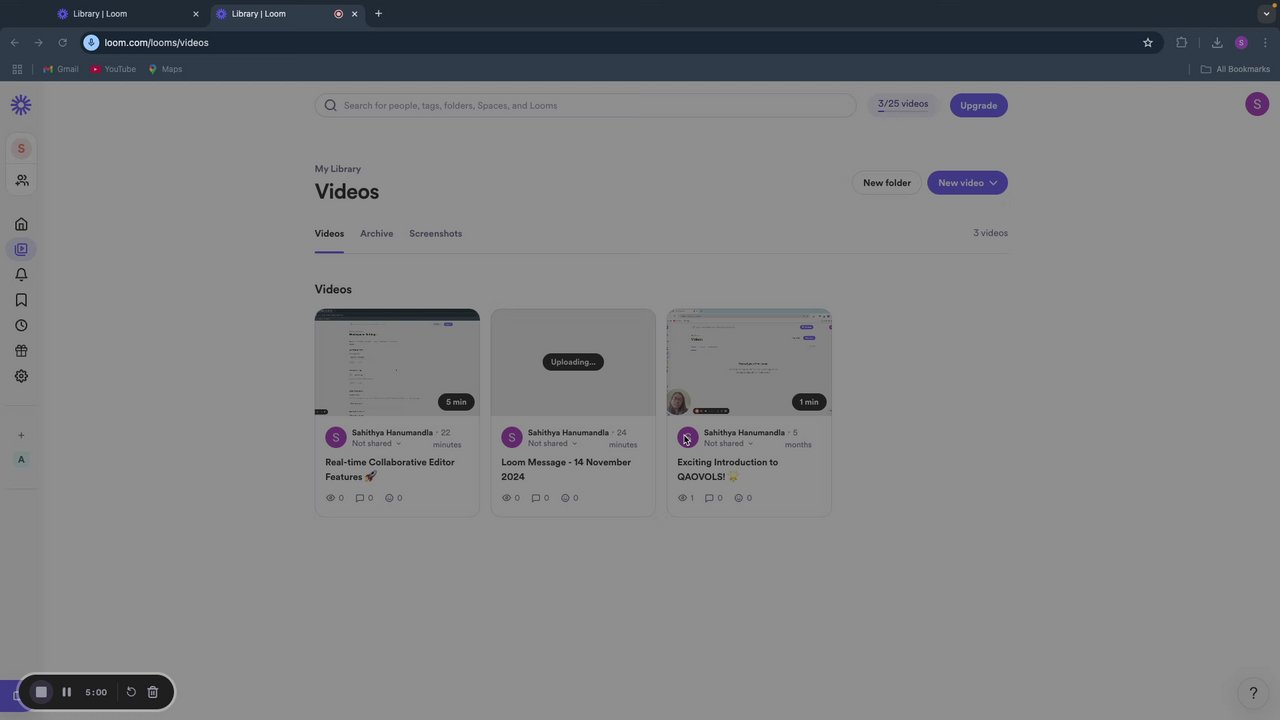Click the search magnifier icon
The image size is (1280, 720).
tap(330, 105)
